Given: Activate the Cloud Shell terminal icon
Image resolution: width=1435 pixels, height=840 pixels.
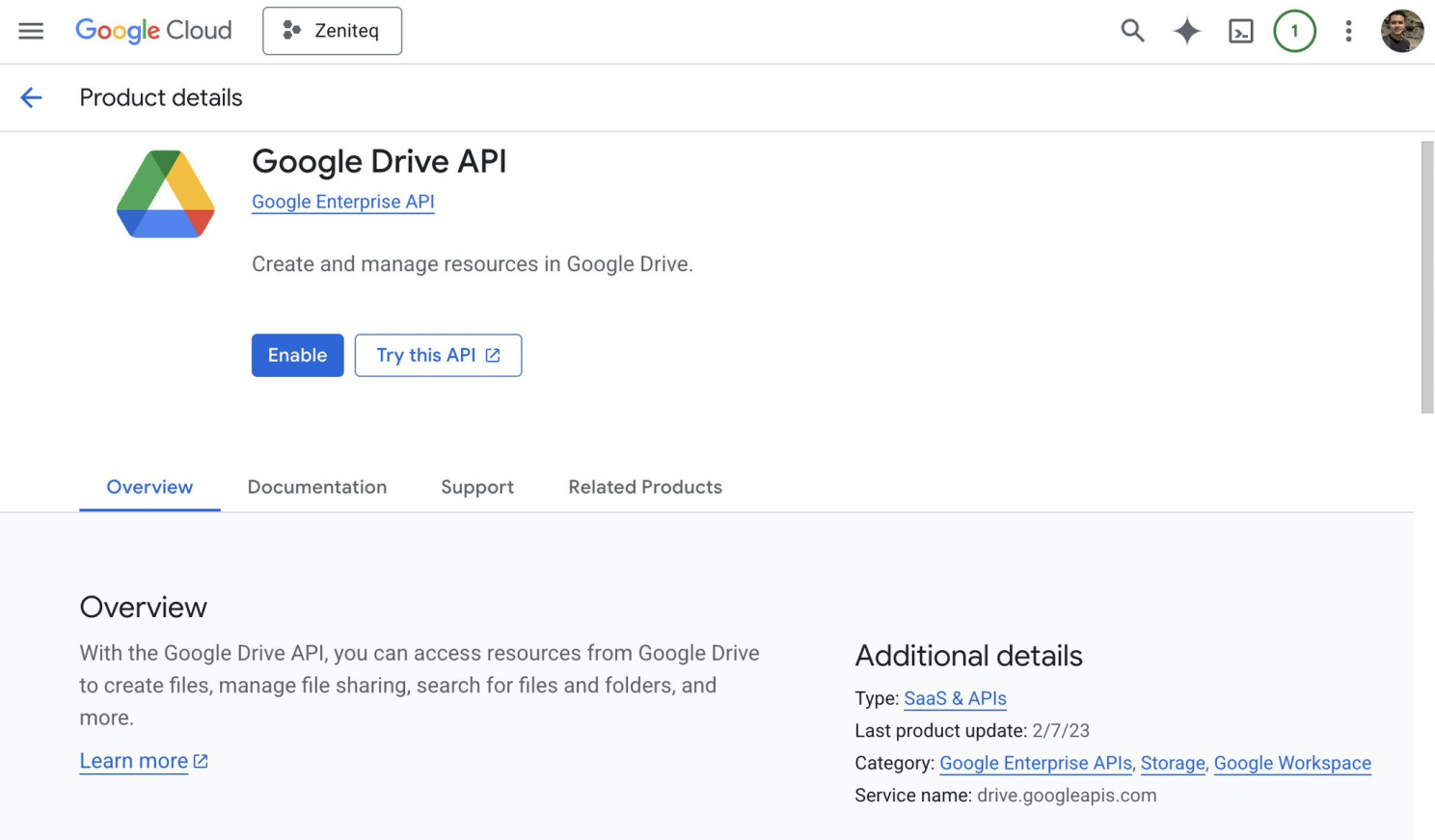Looking at the screenshot, I should pos(1240,32).
